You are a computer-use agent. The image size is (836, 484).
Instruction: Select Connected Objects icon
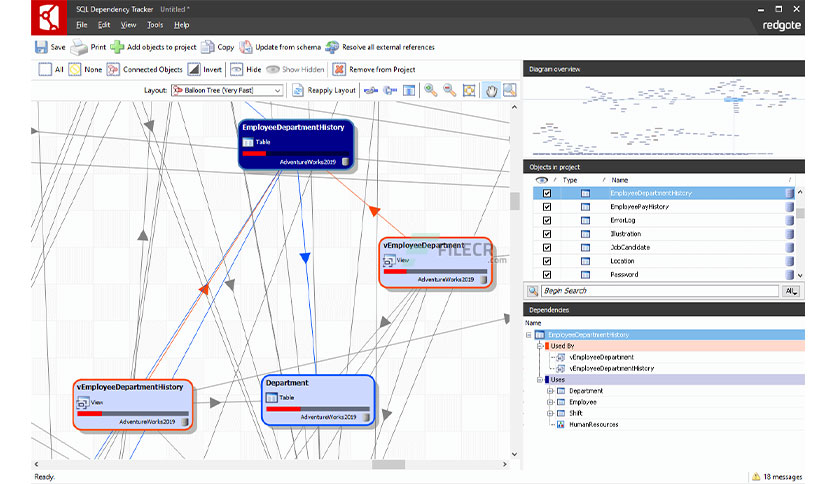coord(113,69)
